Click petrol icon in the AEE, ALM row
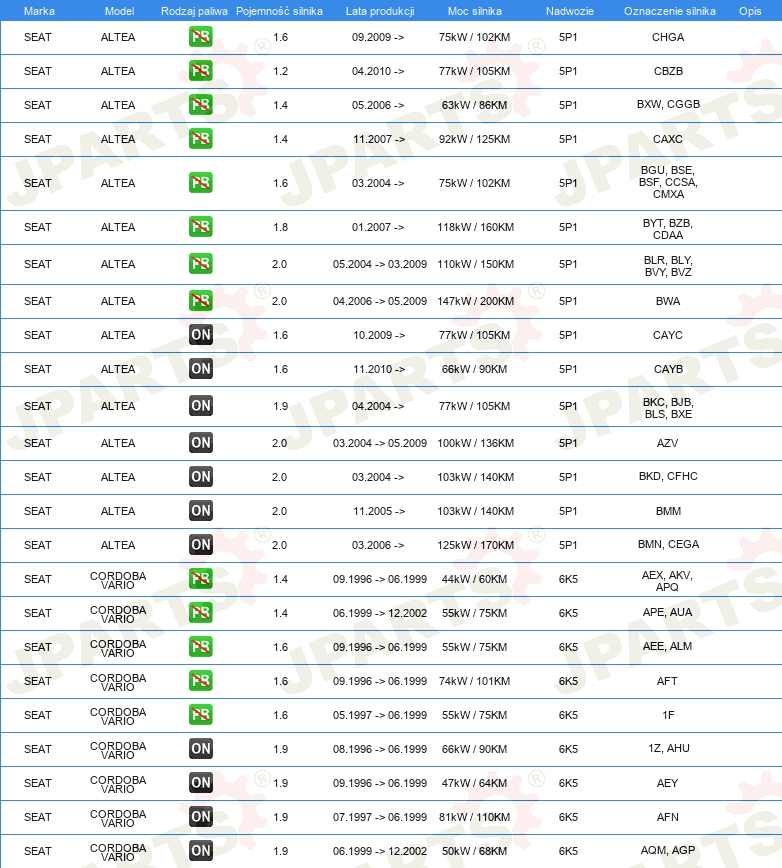This screenshot has height=868, width=782. pyautogui.click(x=200, y=647)
